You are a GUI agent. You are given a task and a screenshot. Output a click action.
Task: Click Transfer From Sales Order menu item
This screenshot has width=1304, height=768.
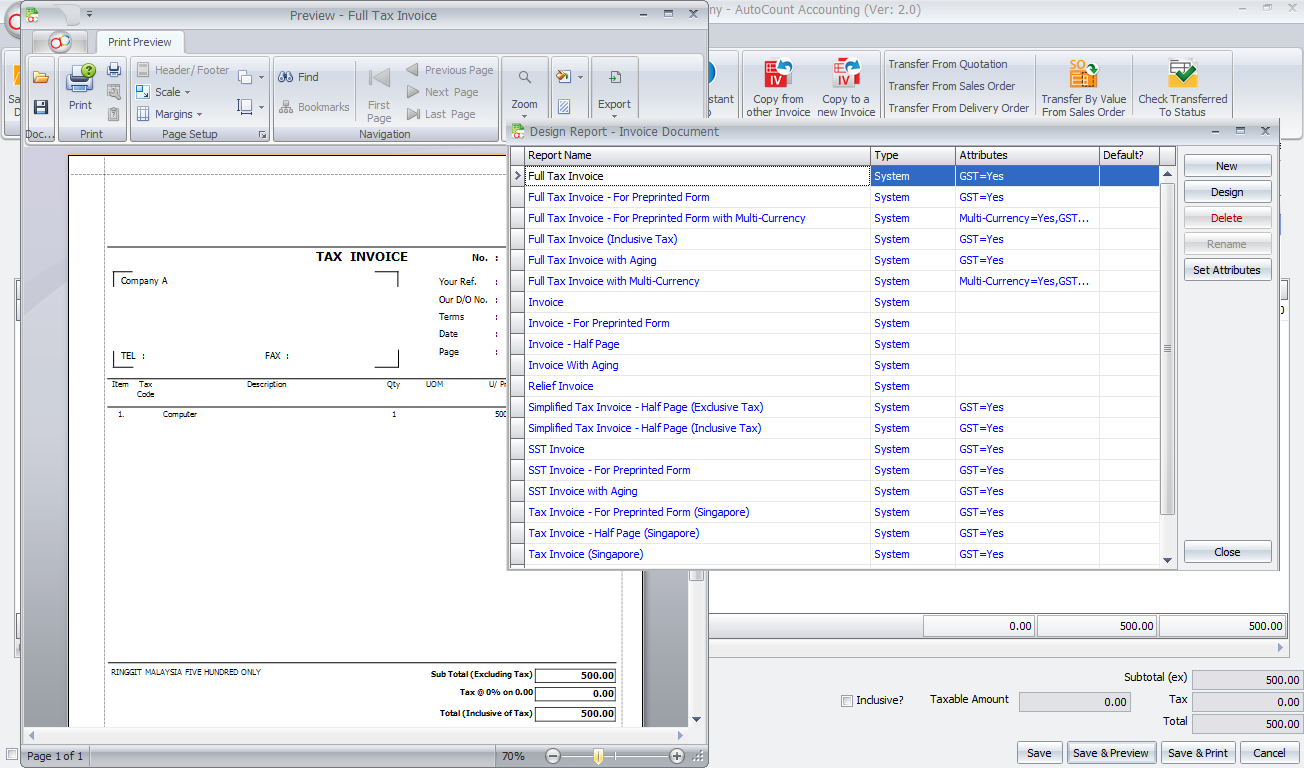[x=951, y=86]
